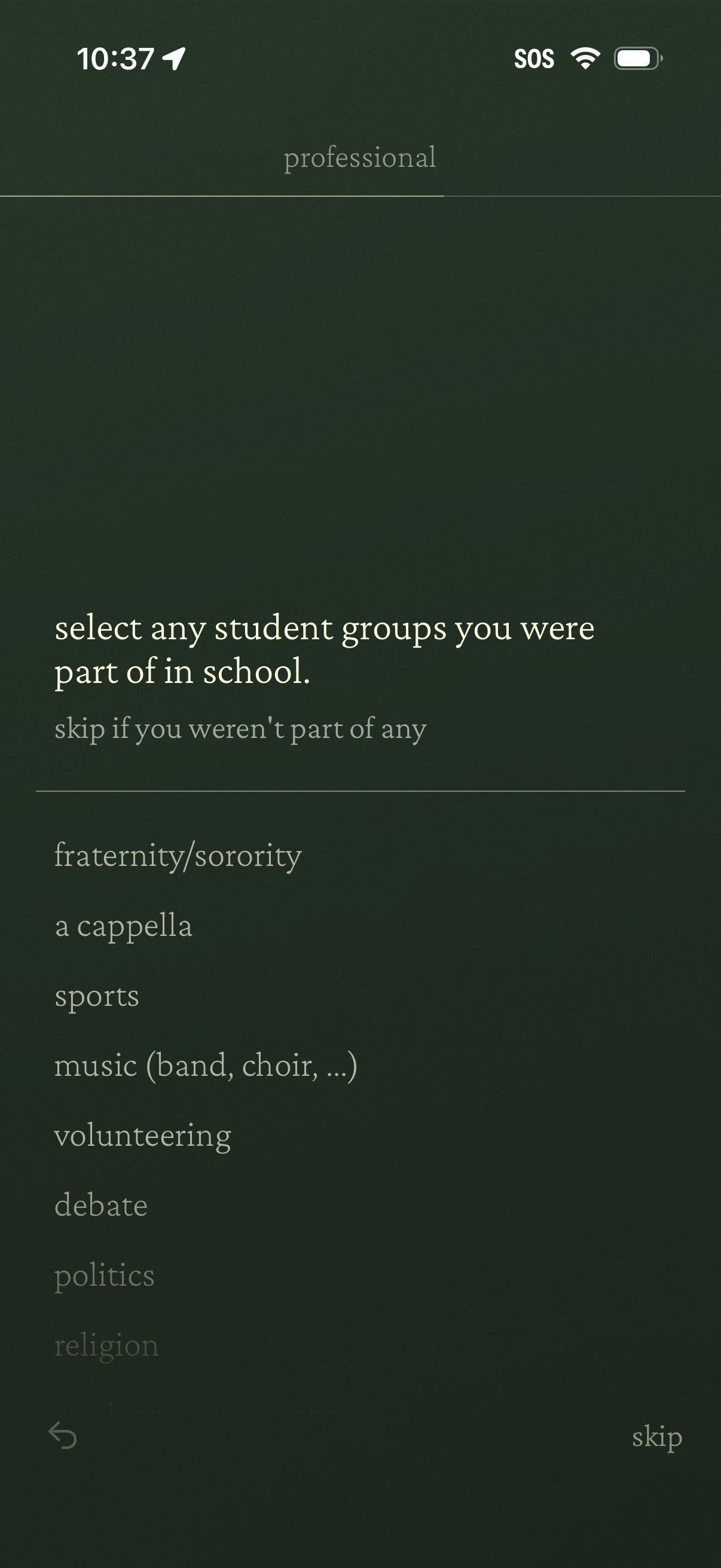Tap the 10:37 clock time
721x1568 pixels.
coord(115,59)
